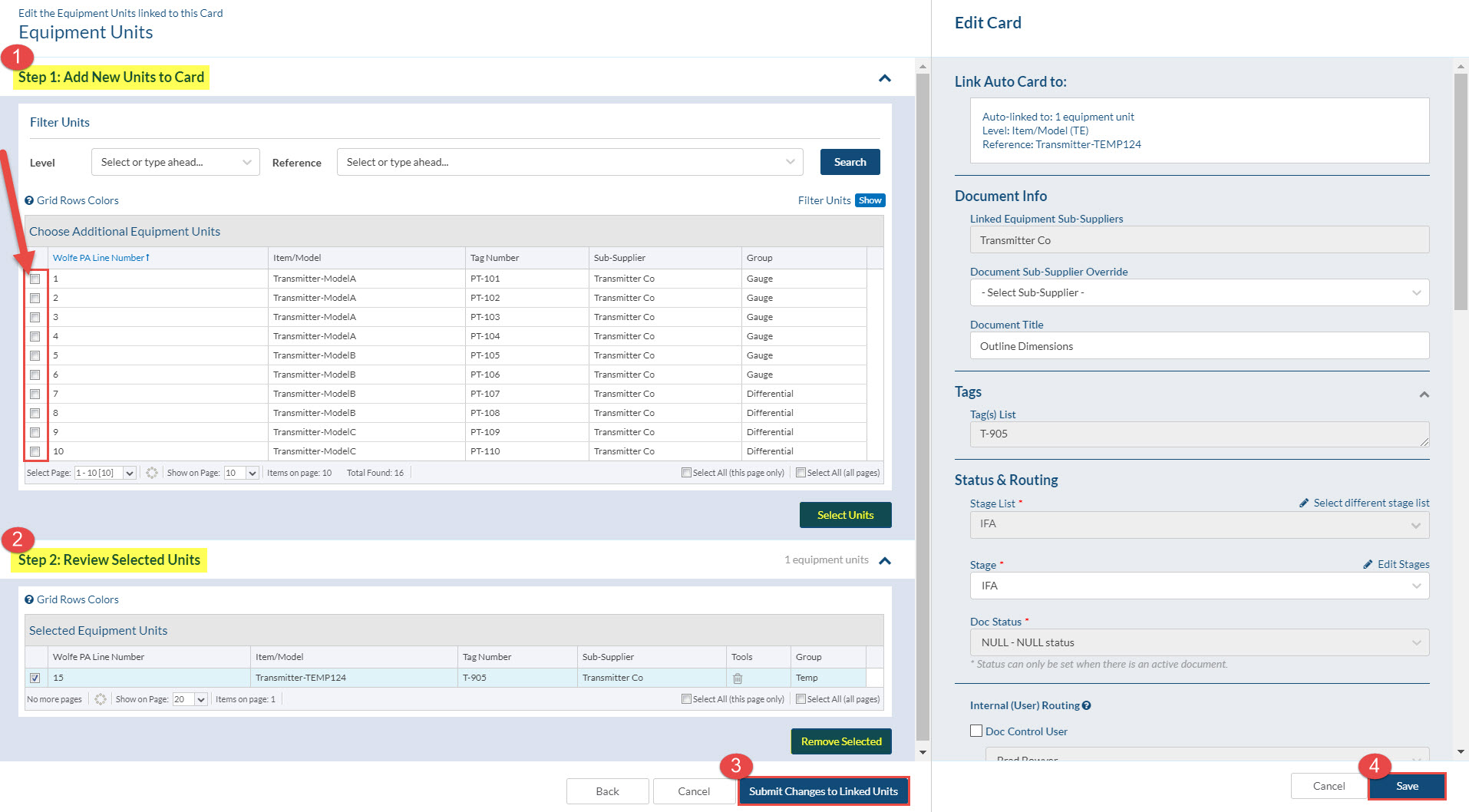This screenshot has width=1469, height=812.
Task: Check the row 5 PT-105 checkbox
Action: tap(35, 355)
